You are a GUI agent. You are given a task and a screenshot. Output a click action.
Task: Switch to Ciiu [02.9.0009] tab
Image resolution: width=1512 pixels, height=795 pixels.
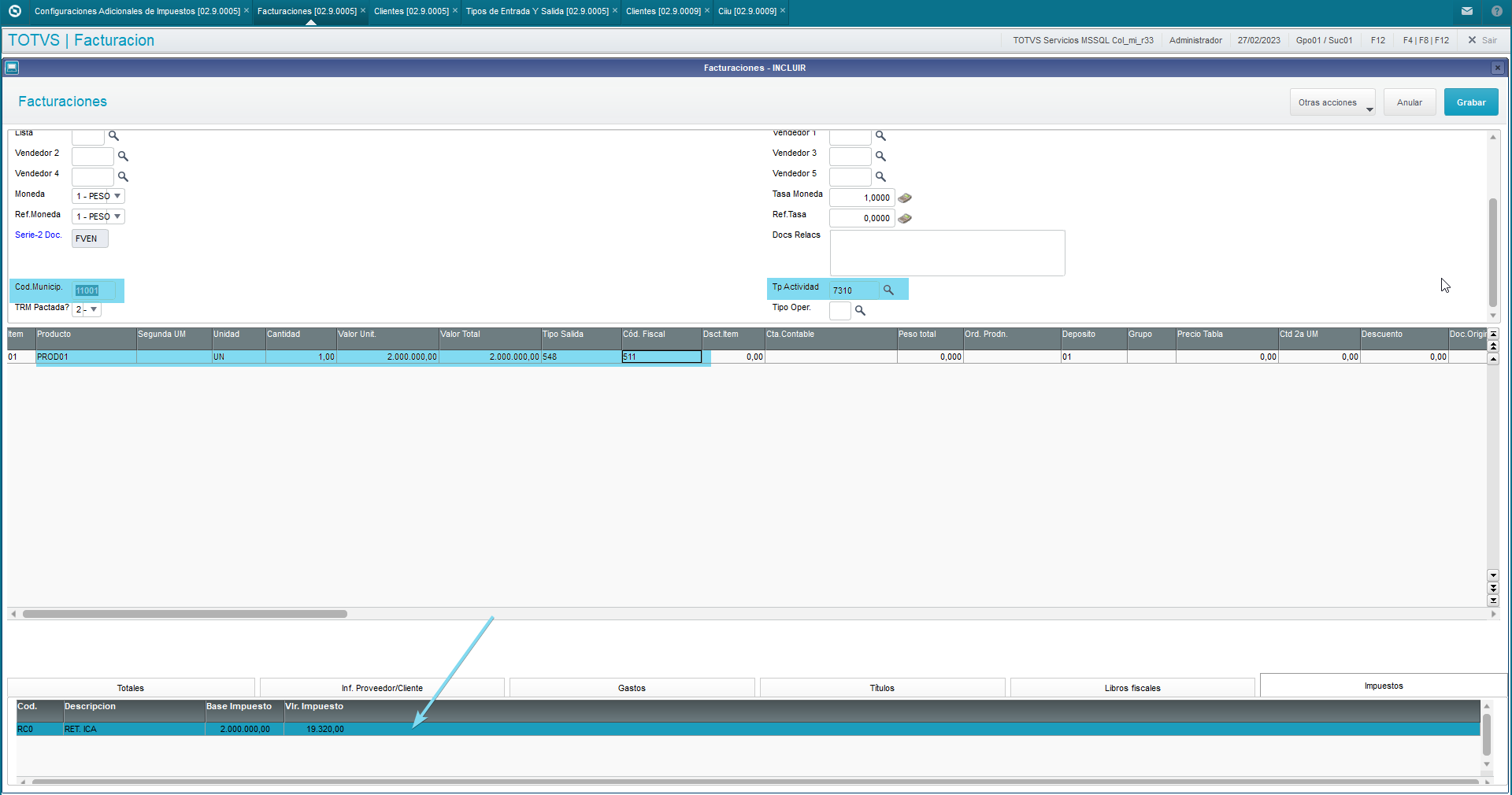tap(747, 11)
